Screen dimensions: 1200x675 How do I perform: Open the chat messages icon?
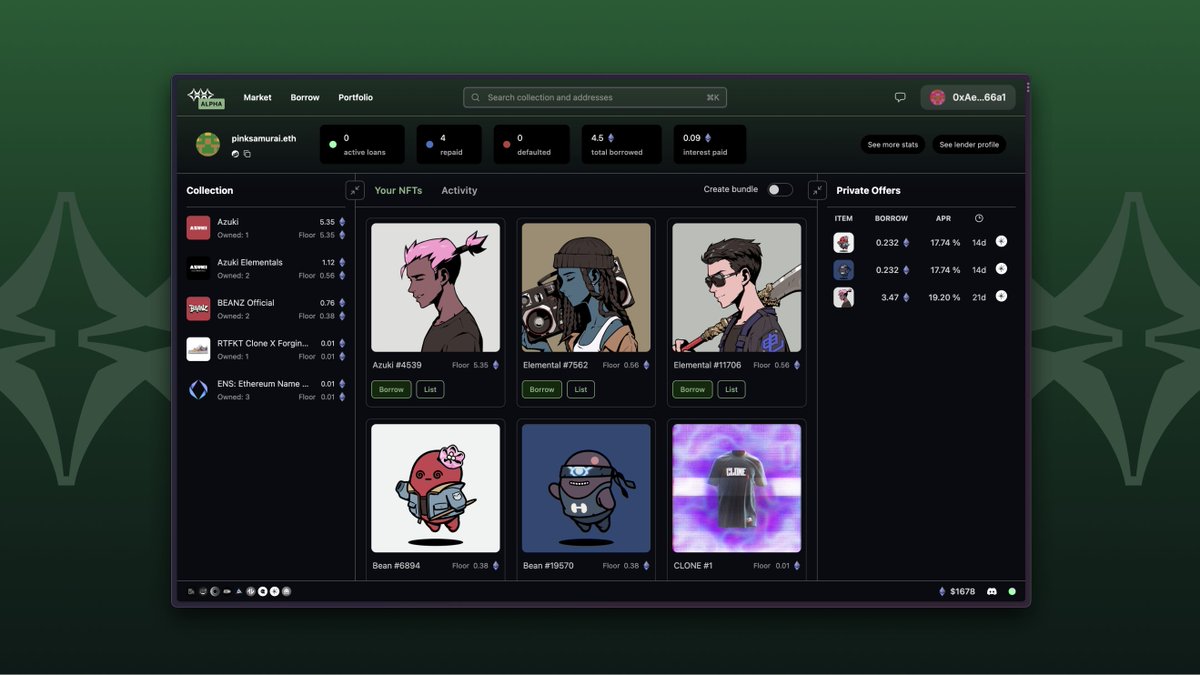point(900,97)
